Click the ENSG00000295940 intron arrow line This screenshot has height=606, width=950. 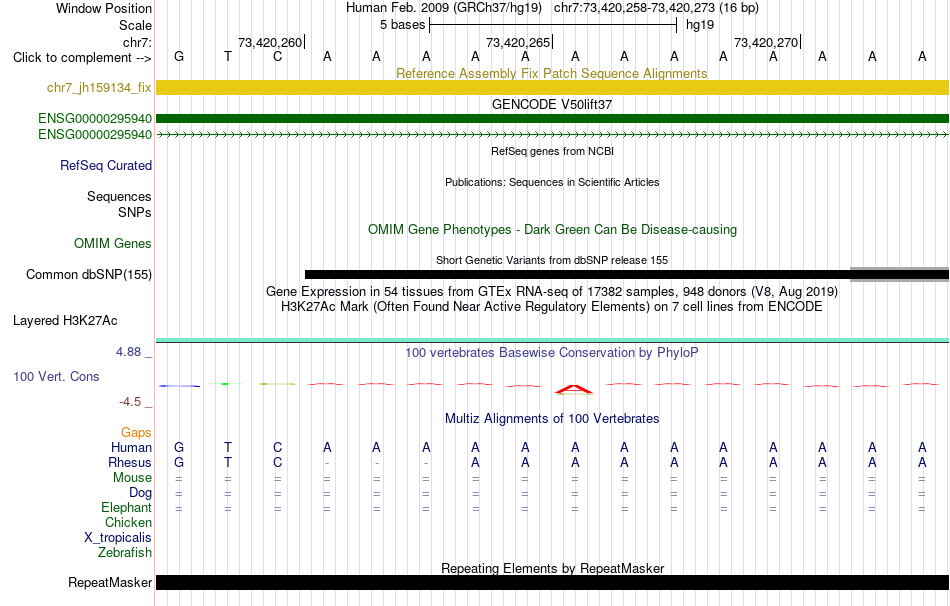[x=552, y=135]
